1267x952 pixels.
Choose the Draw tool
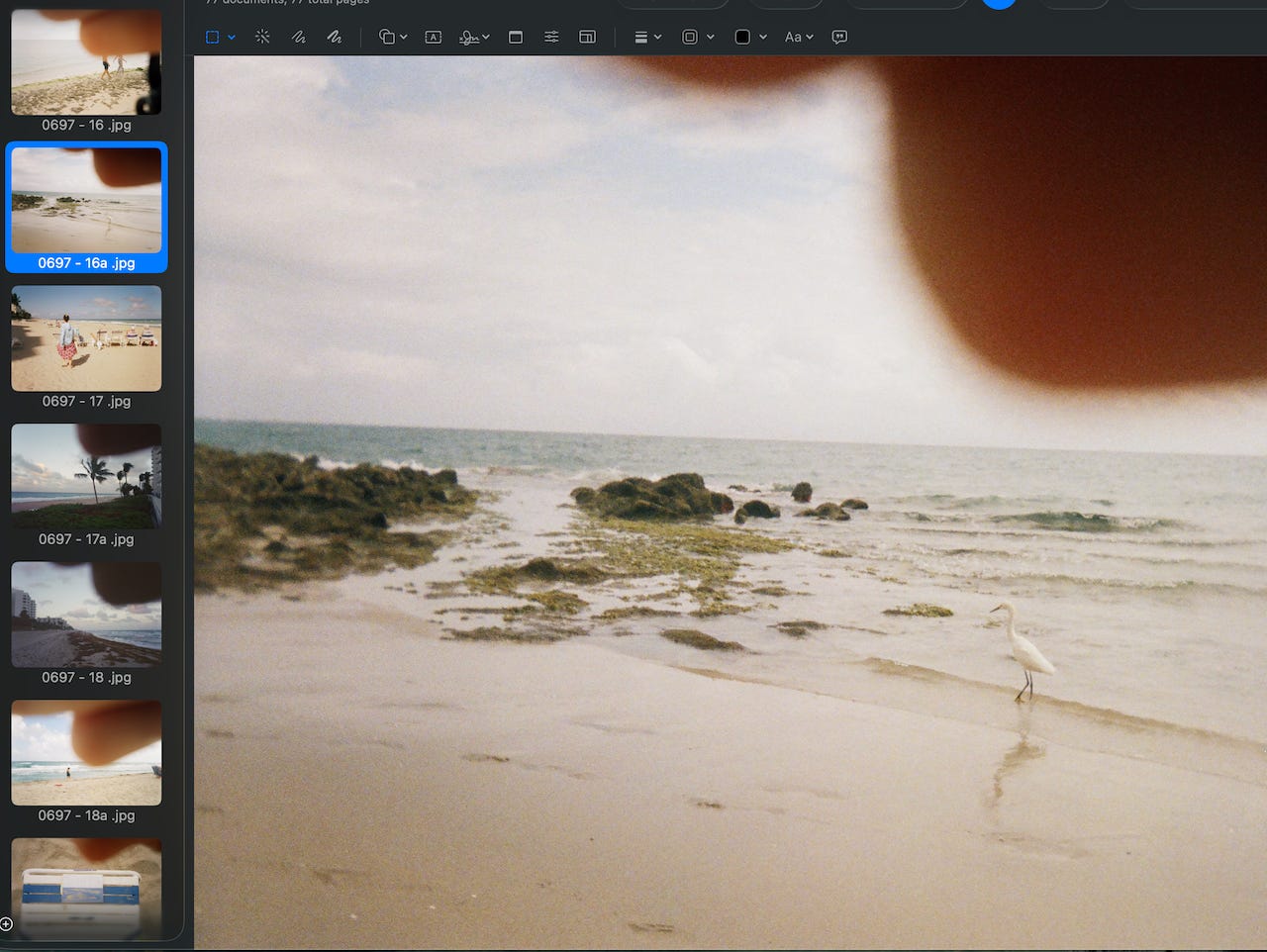tap(335, 37)
